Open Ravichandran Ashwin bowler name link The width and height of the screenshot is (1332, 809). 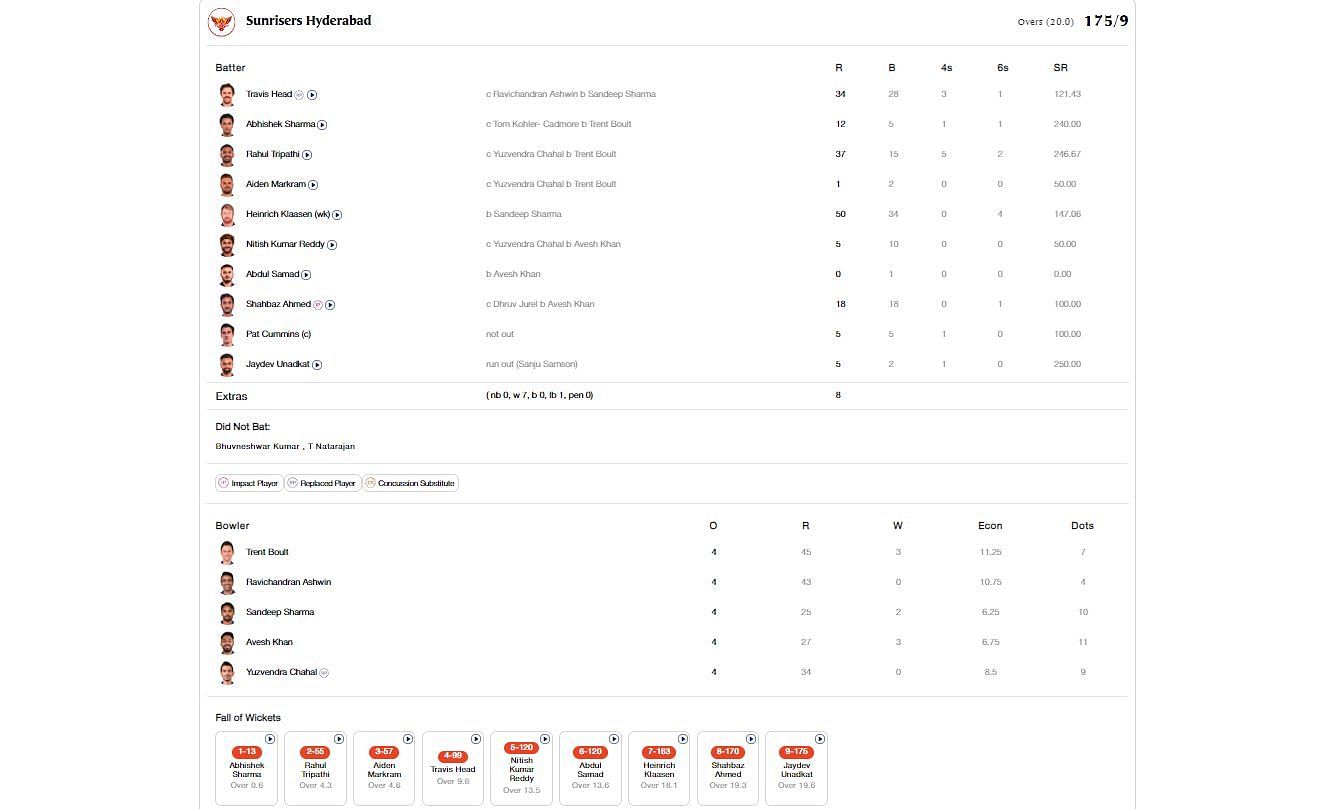[x=288, y=582]
